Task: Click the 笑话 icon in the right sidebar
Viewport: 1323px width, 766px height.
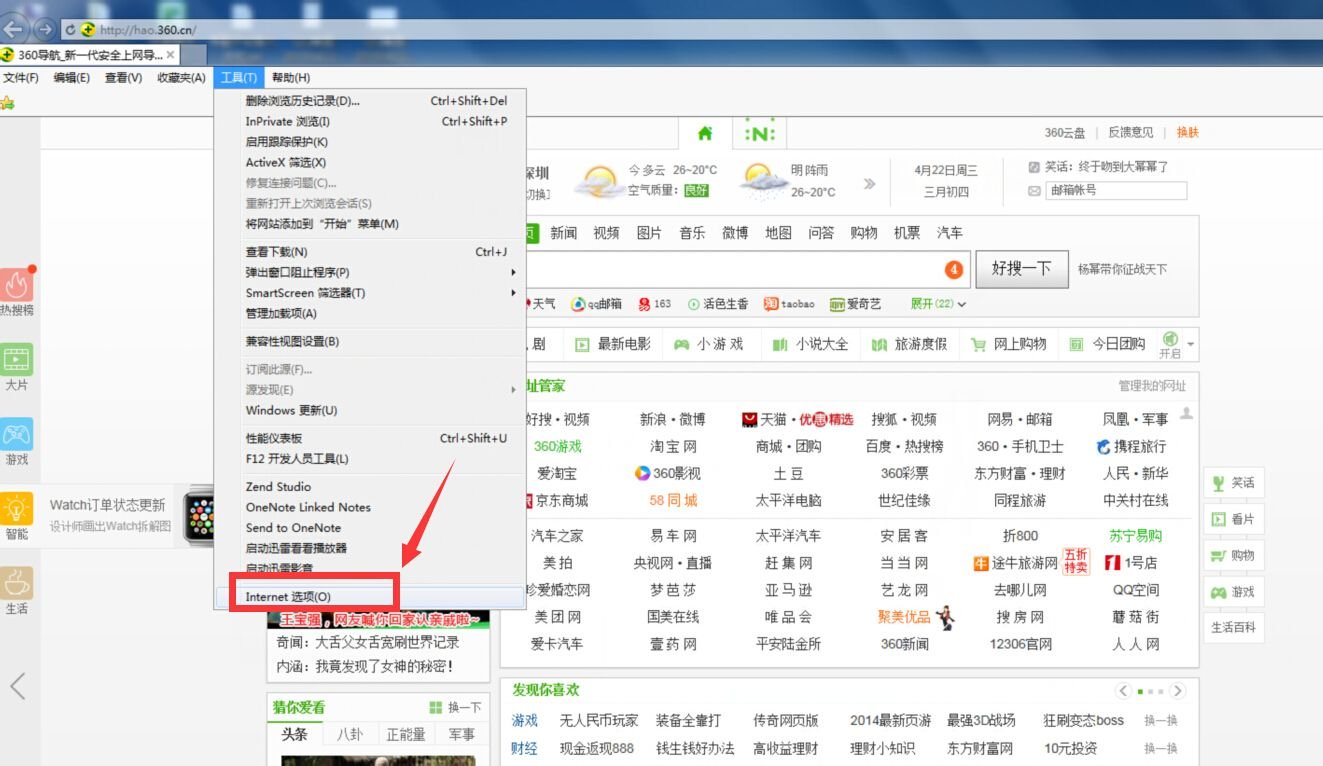Action: (x=1233, y=482)
